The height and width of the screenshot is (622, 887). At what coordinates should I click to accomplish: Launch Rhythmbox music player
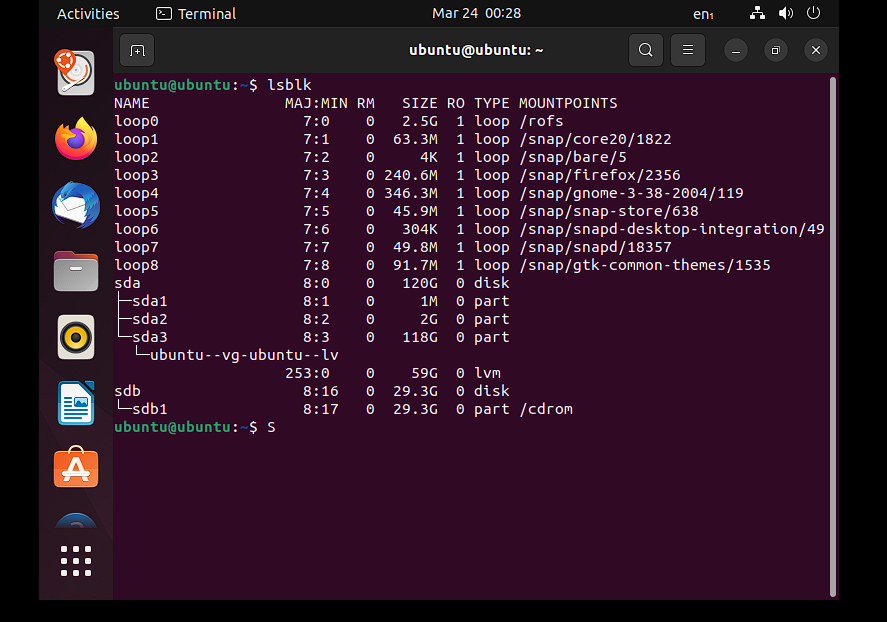tap(76, 337)
